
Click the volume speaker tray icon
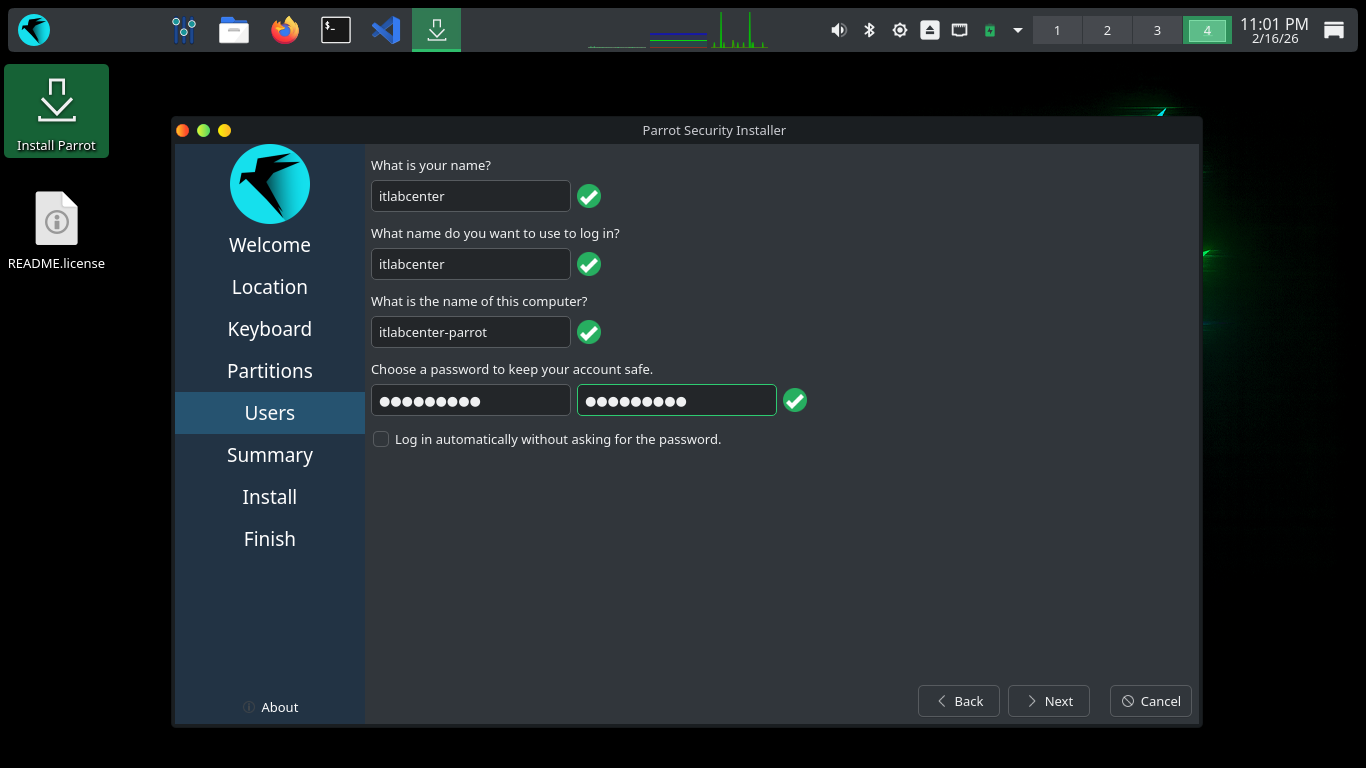pos(838,30)
